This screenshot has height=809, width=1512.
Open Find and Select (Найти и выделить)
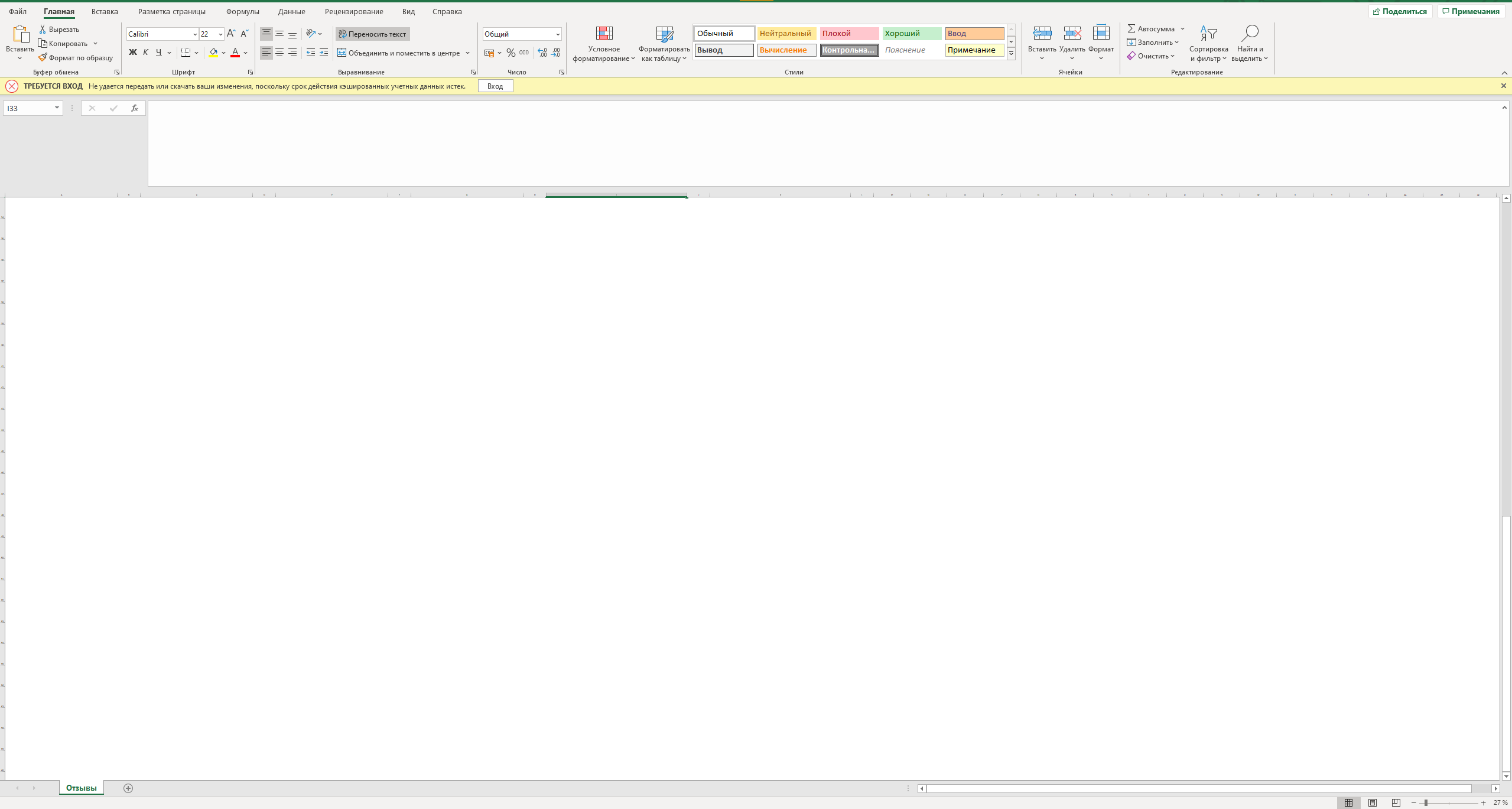(x=1250, y=44)
